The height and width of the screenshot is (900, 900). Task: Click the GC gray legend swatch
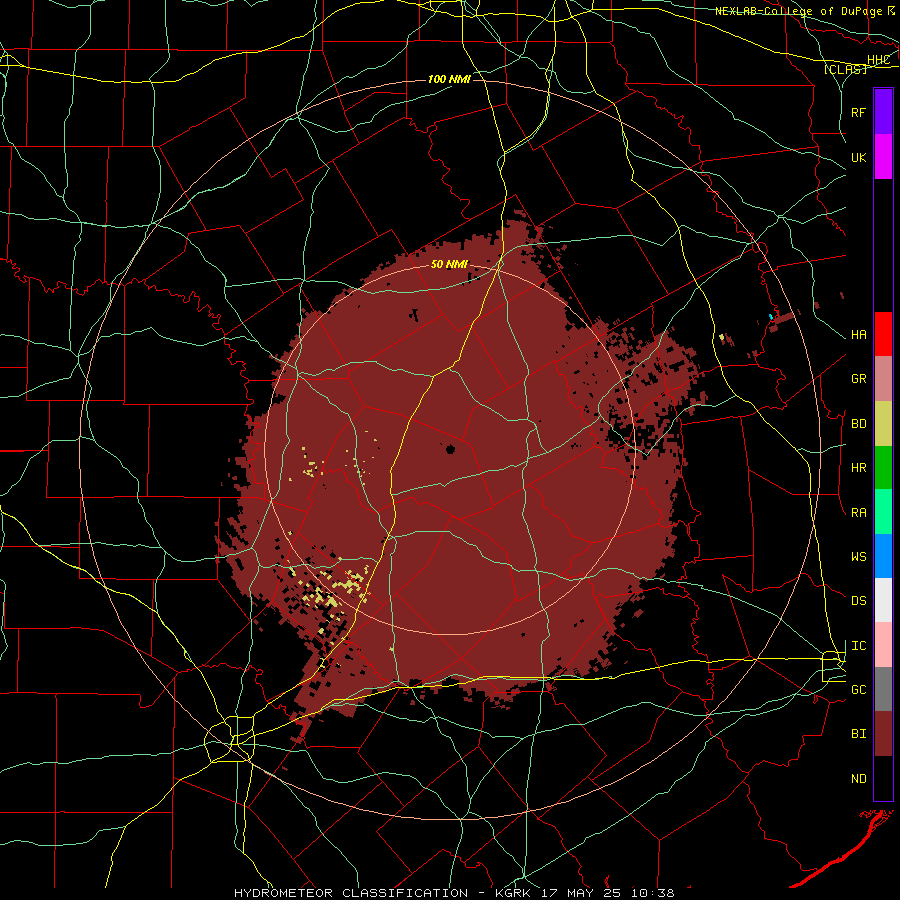[883, 689]
